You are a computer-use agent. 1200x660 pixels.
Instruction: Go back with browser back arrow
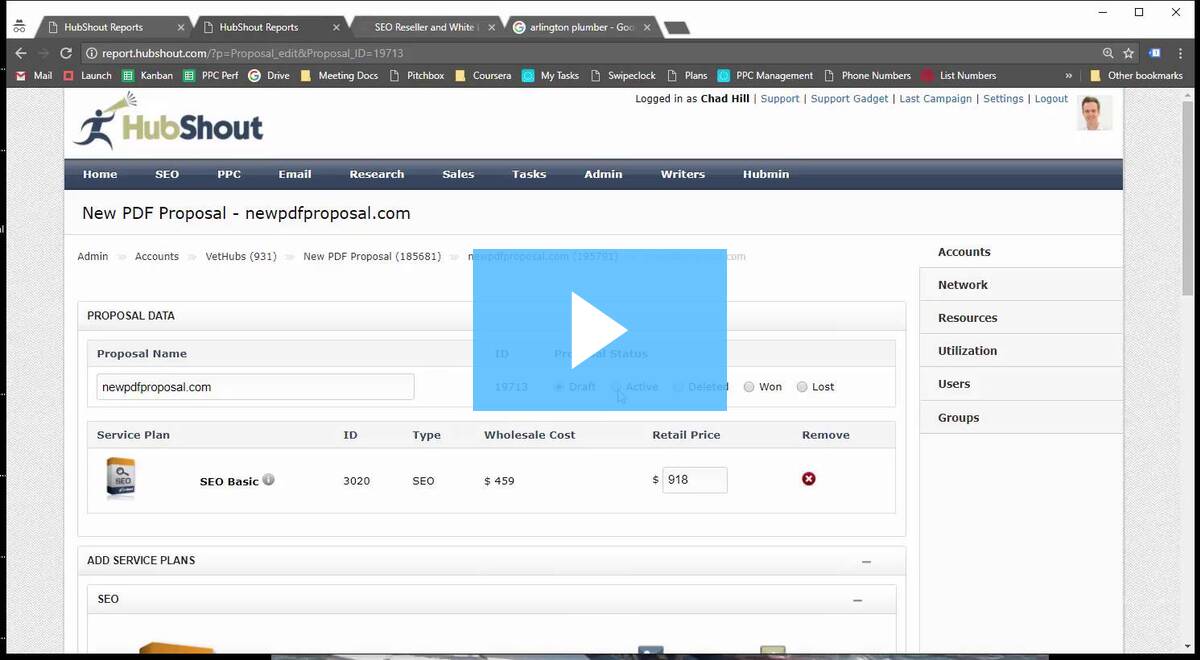[21, 53]
